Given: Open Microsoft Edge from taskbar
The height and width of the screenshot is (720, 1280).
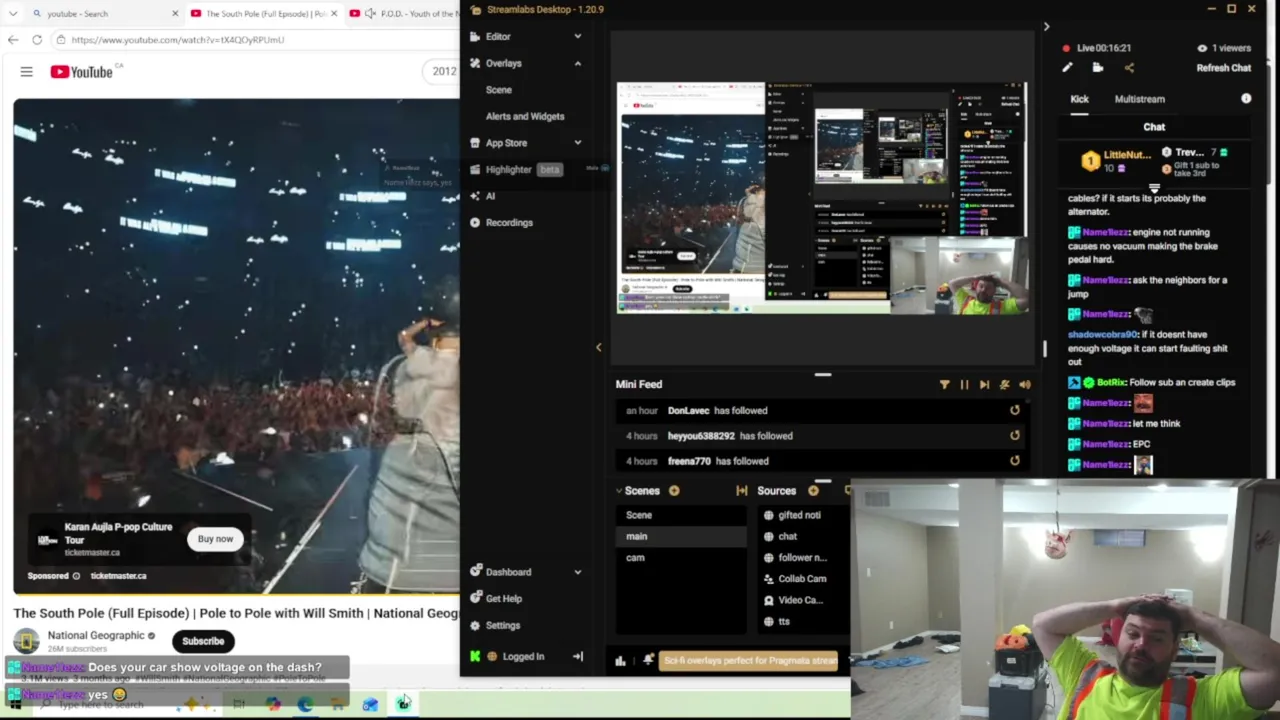Looking at the screenshot, I should pyautogui.click(x=305, y=705).
